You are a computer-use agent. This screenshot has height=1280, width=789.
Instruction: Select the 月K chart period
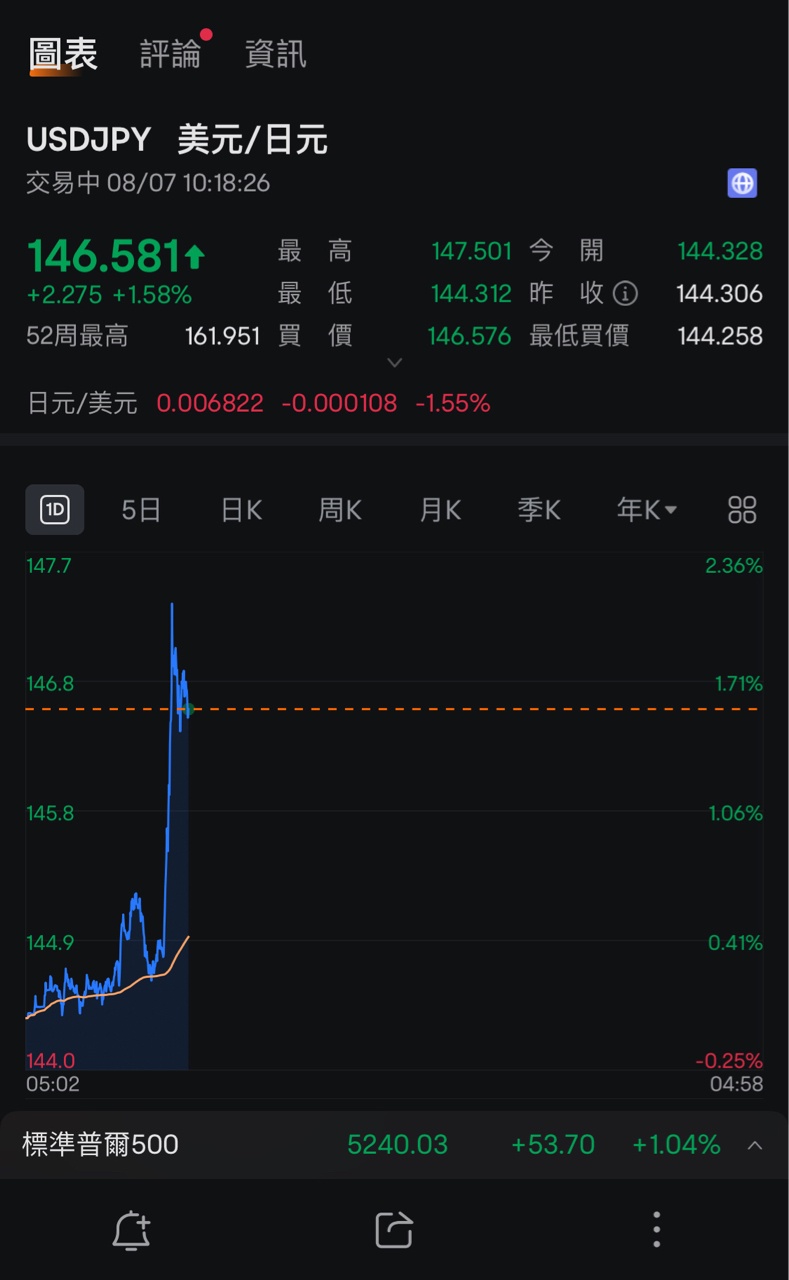(440, 510)
